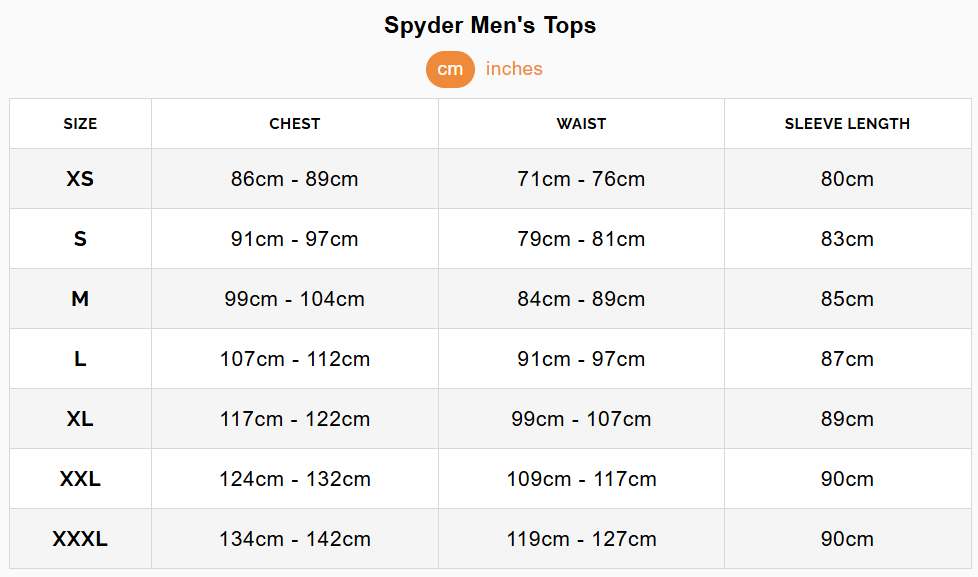
Task: Select the M size row label
Action: click(x=80, y=299)
